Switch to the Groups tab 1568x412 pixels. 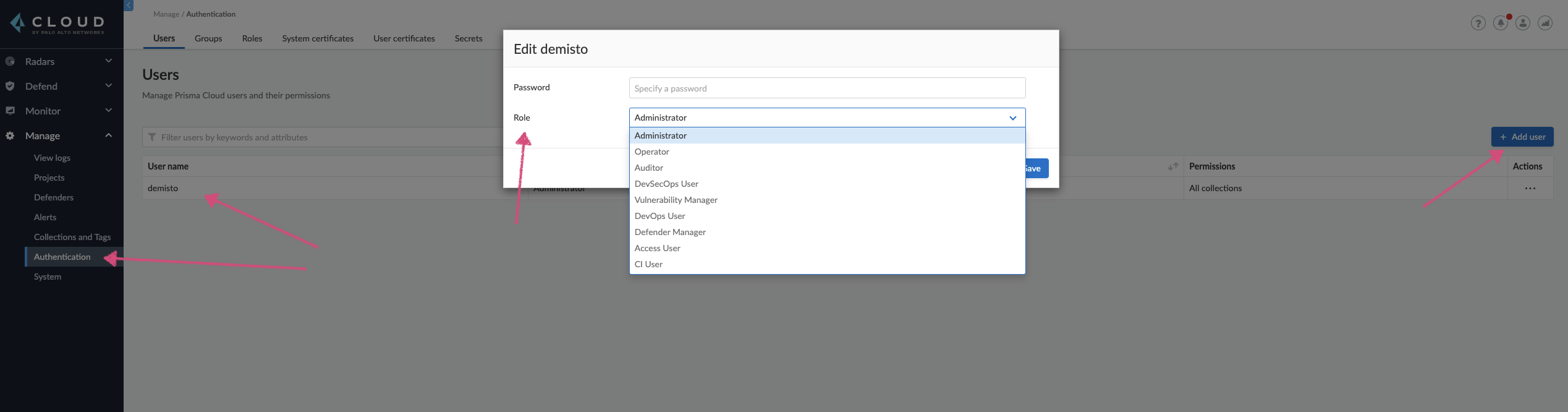(x=208, y=38)
